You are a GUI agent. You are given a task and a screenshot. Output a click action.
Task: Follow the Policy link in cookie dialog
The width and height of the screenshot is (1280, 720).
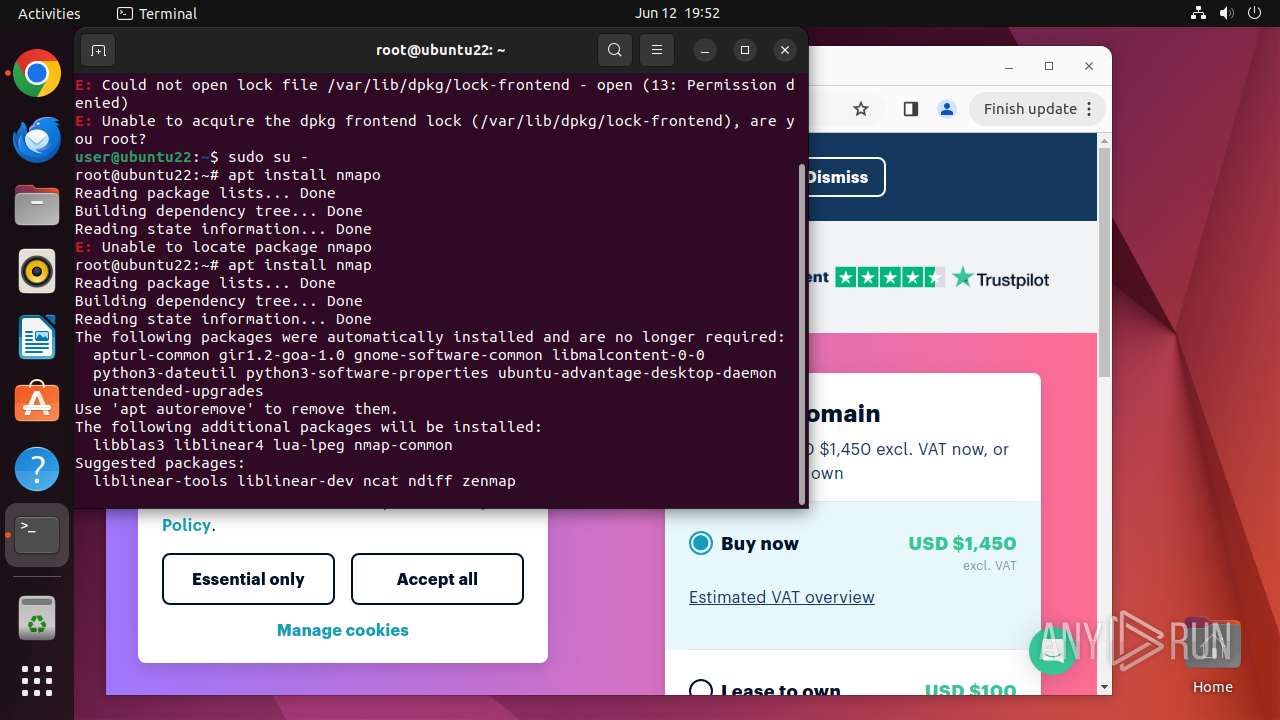coord(186,525)
